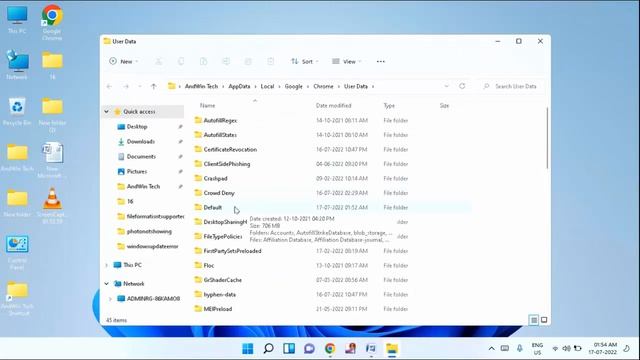
Task: Open Google Chrome from the taskbar
Action: [x=330, y=348]
